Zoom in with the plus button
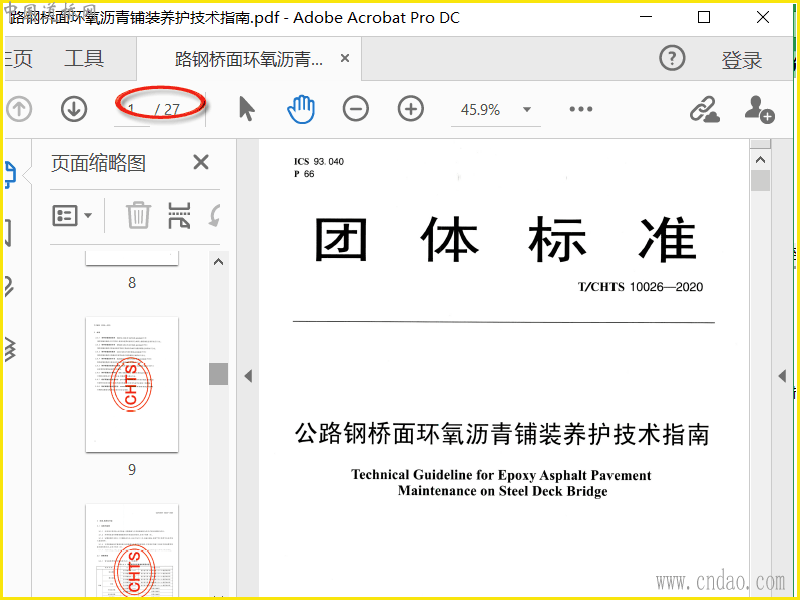Image resolution: width=800 pixels, height=600 pixels. [x=411, y=109]
